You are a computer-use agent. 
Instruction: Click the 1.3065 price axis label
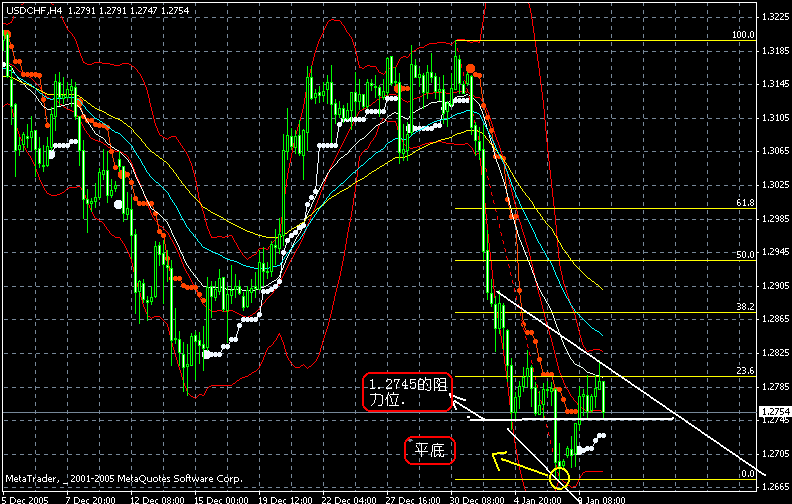pyautogui.click(x=775, y=151)
